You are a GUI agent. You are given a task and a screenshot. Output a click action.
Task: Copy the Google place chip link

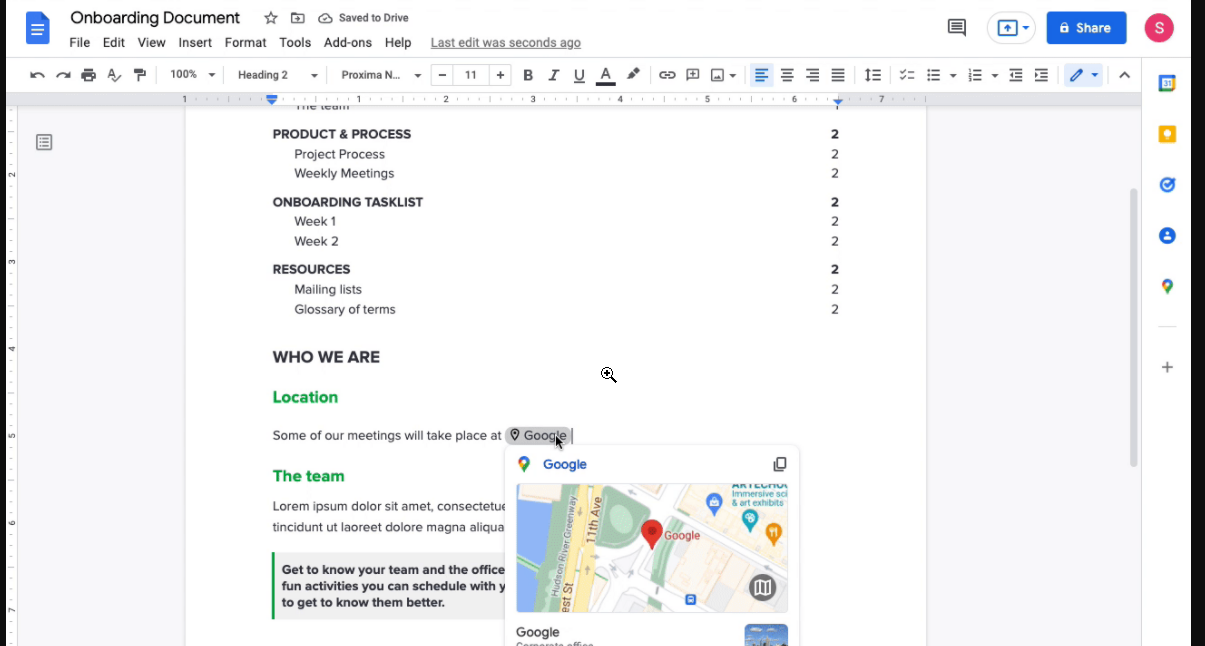coord(780,464)
